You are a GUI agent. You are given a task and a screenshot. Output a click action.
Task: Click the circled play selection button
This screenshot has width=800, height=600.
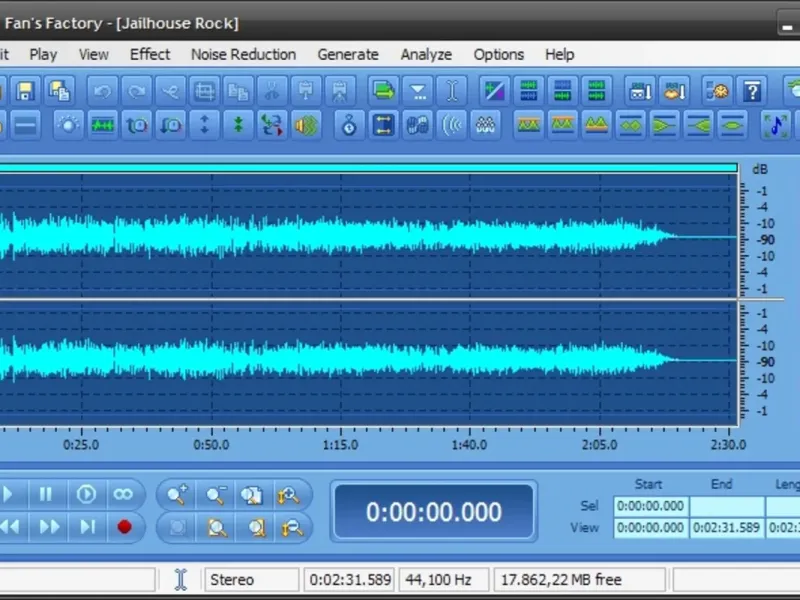(x=86, y=494)
